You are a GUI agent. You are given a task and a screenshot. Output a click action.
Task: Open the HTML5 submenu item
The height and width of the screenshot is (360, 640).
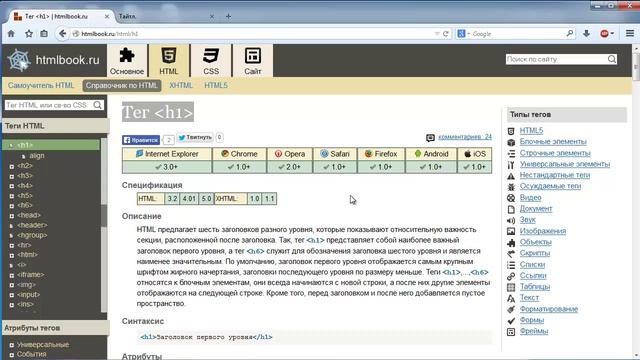coord(216,86)
